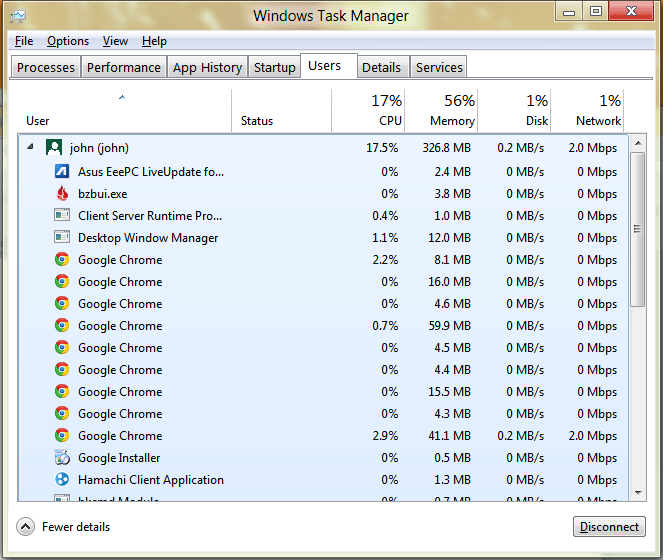The height and width of the screenshot is (560, 664).
Task: Select the bzbui.exe process name
Action: click(102, 194)
